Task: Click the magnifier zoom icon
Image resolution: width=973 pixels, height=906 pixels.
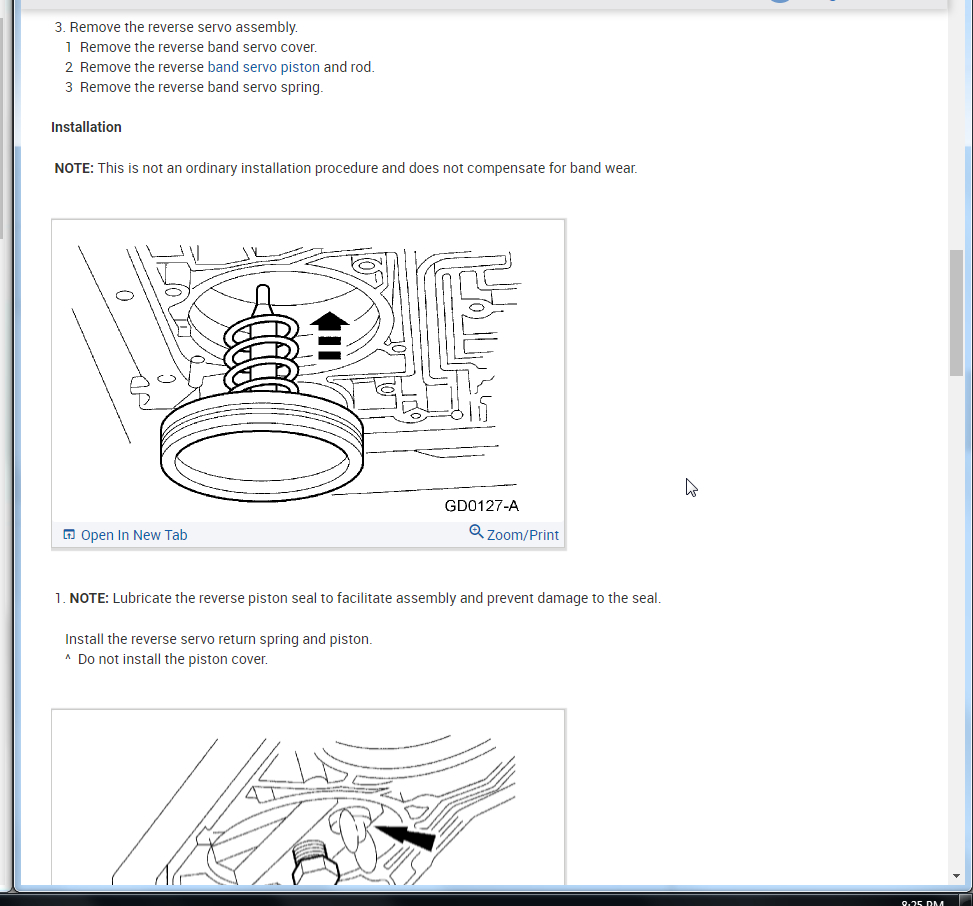Action: click(476, 532)
